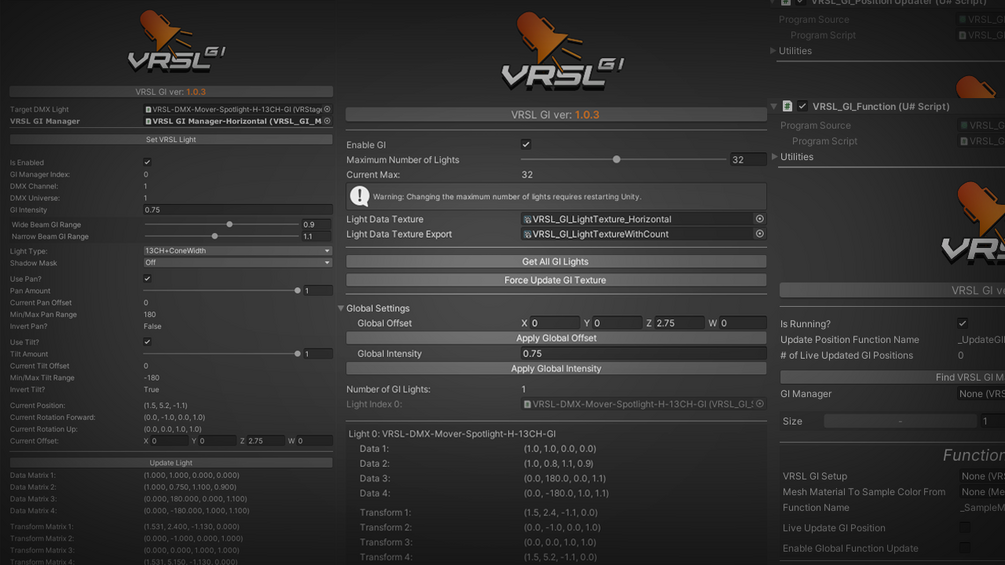Click asset icon in VRSL GI Manager-Horizontal field

[148, 121]
